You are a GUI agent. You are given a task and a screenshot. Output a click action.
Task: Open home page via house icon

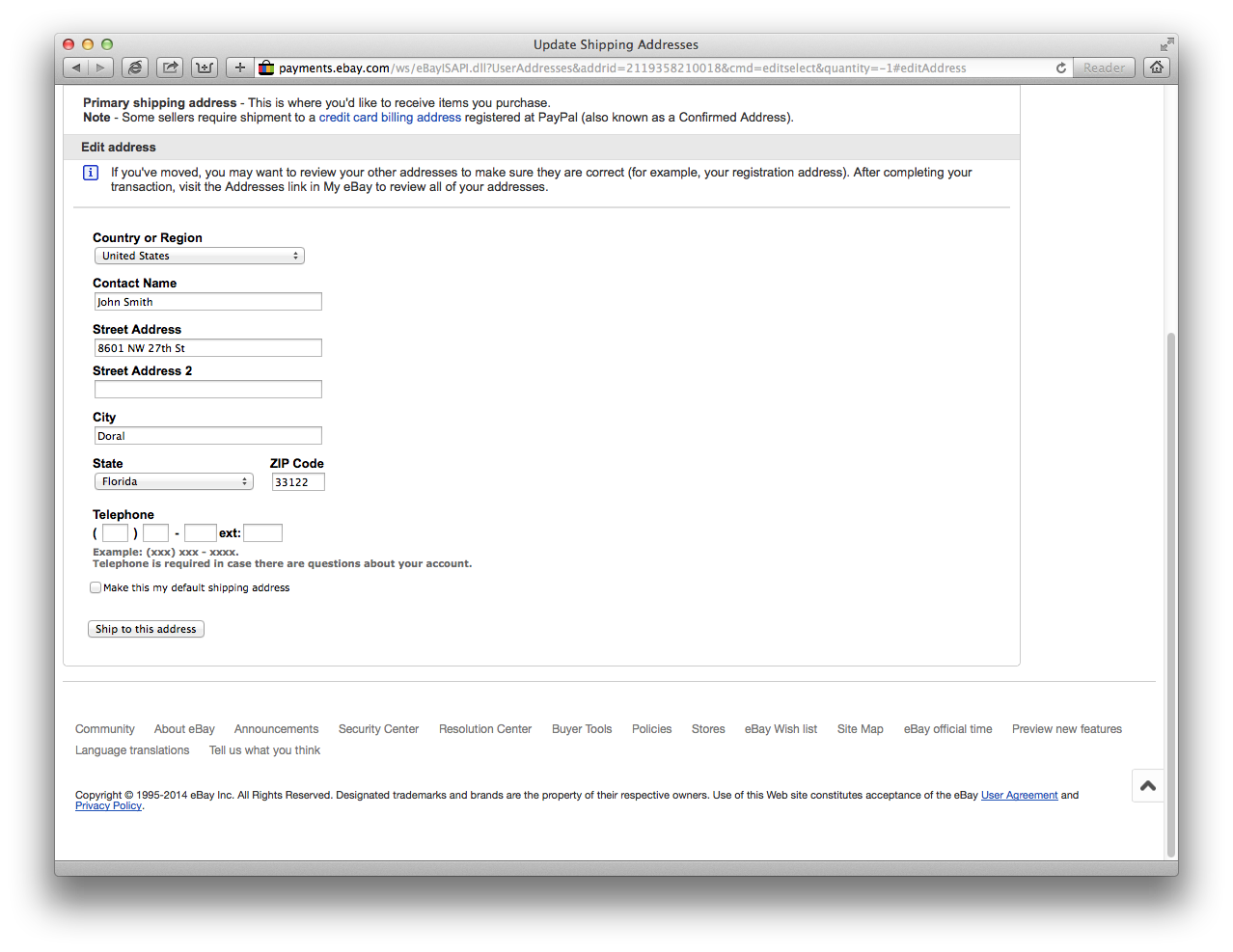(1157, 68)
